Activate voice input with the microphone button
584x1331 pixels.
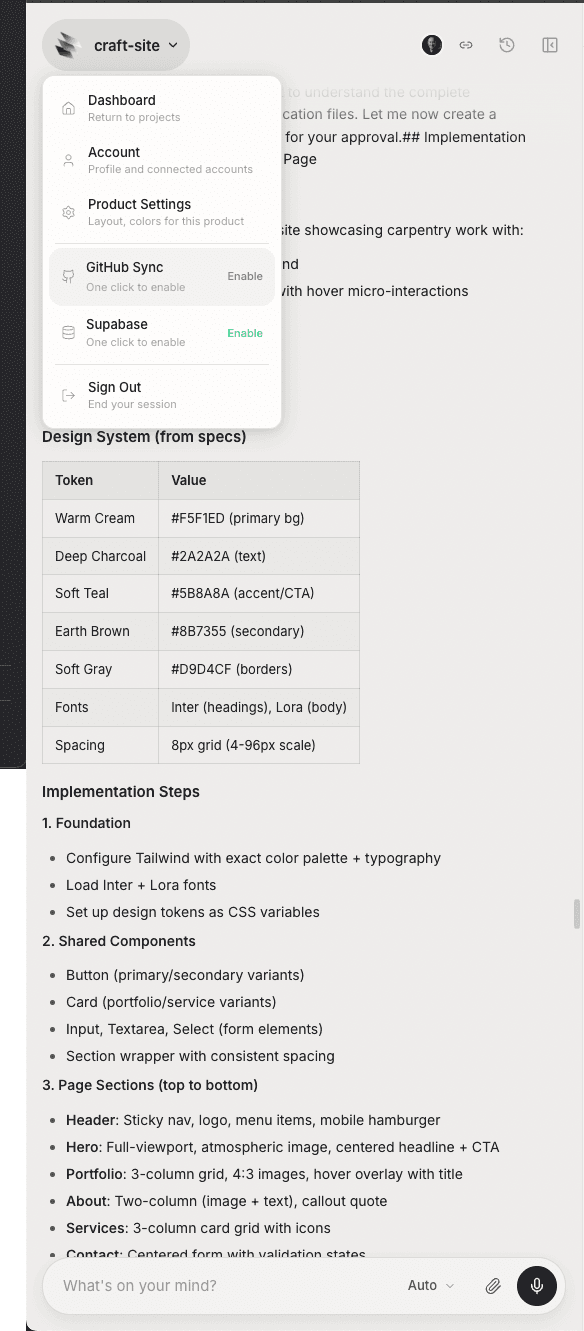click(537, 1286)
